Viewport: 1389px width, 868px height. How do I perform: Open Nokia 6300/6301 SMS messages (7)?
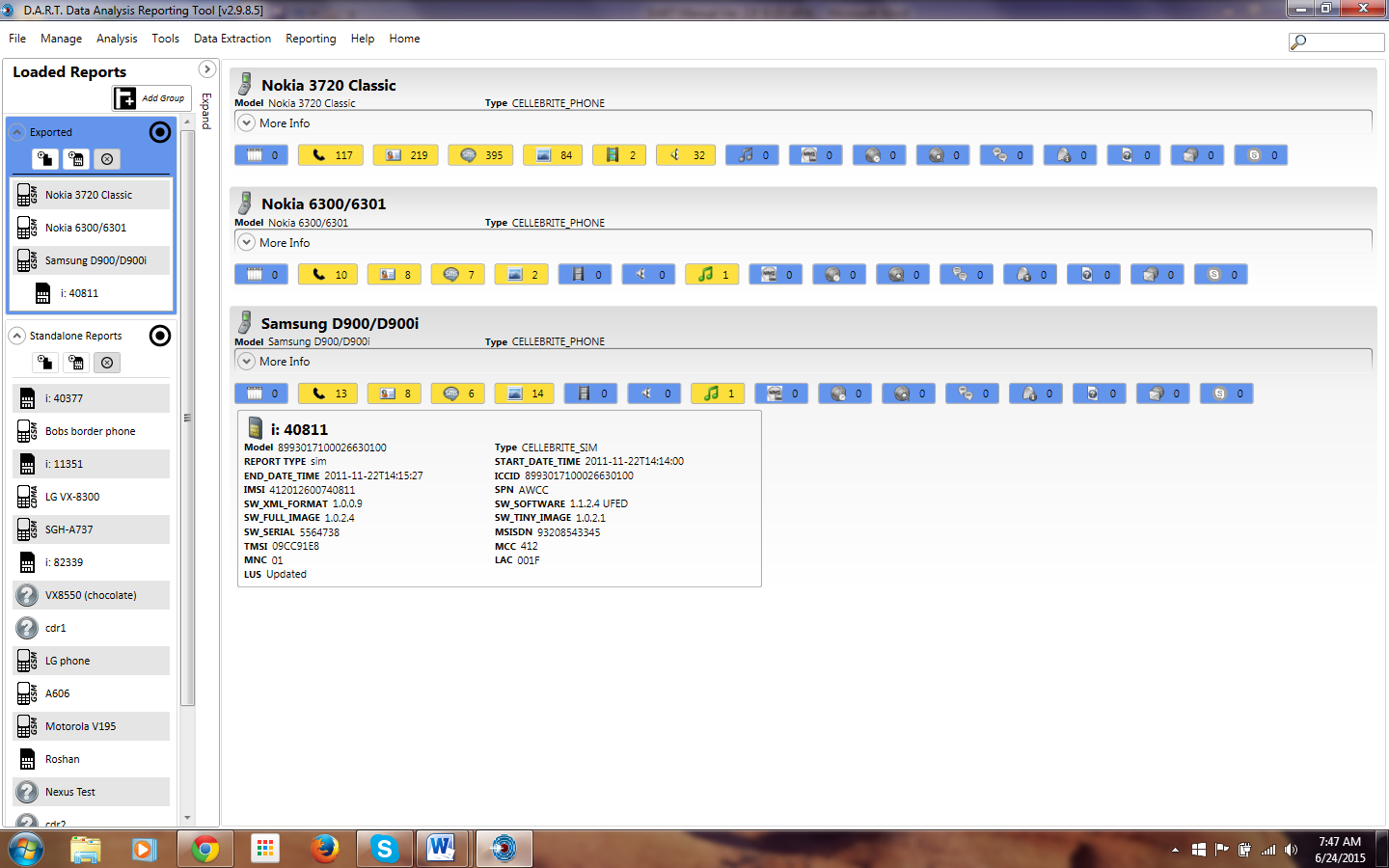(x=458, y=275)
